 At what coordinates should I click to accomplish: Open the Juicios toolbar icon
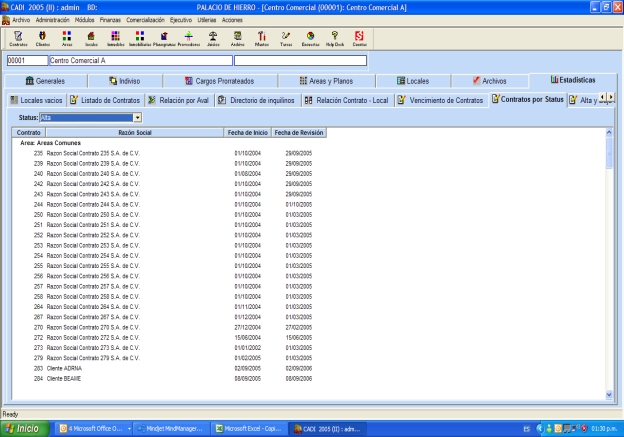click(212, 38)
